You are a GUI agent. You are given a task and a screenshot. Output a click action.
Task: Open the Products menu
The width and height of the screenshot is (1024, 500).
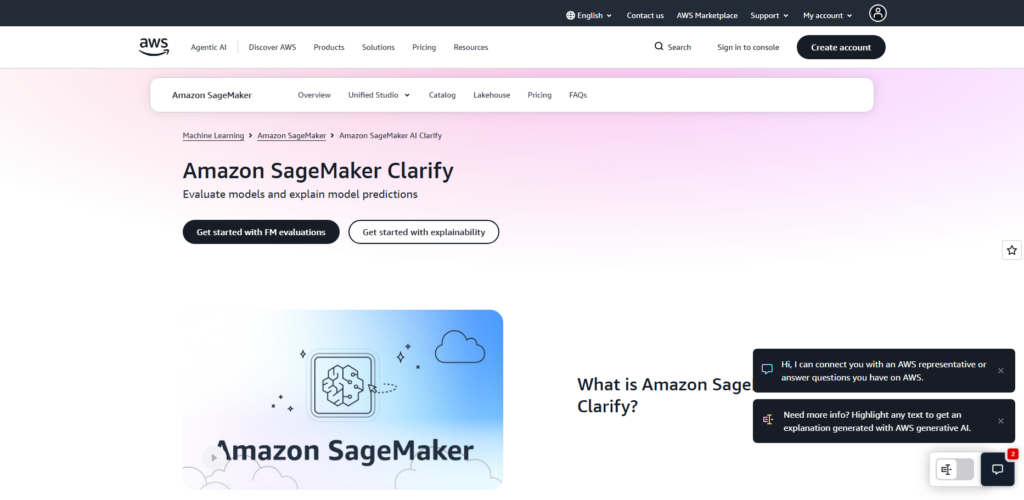328,47
